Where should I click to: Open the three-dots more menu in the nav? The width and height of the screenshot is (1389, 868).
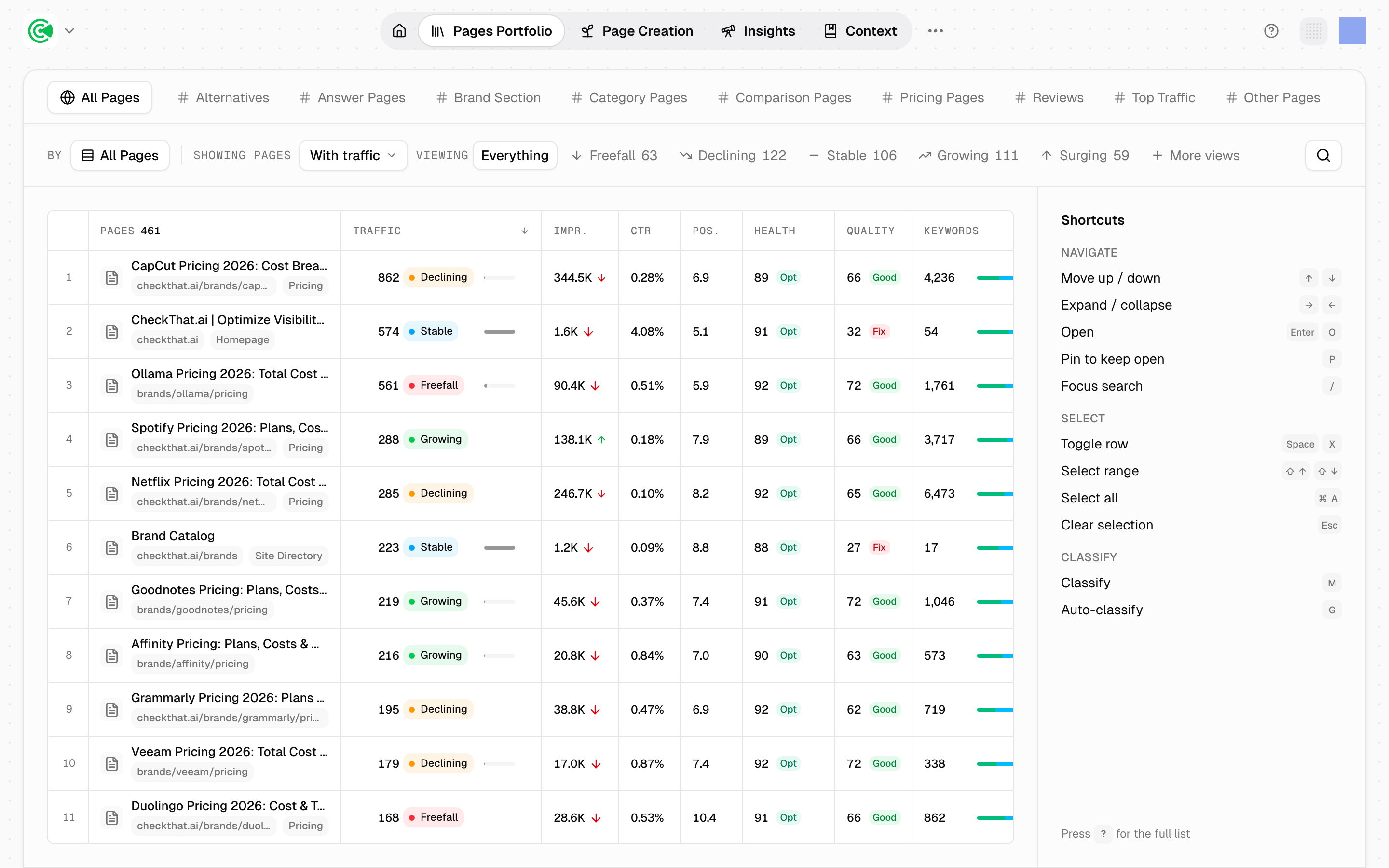point(935,31)
